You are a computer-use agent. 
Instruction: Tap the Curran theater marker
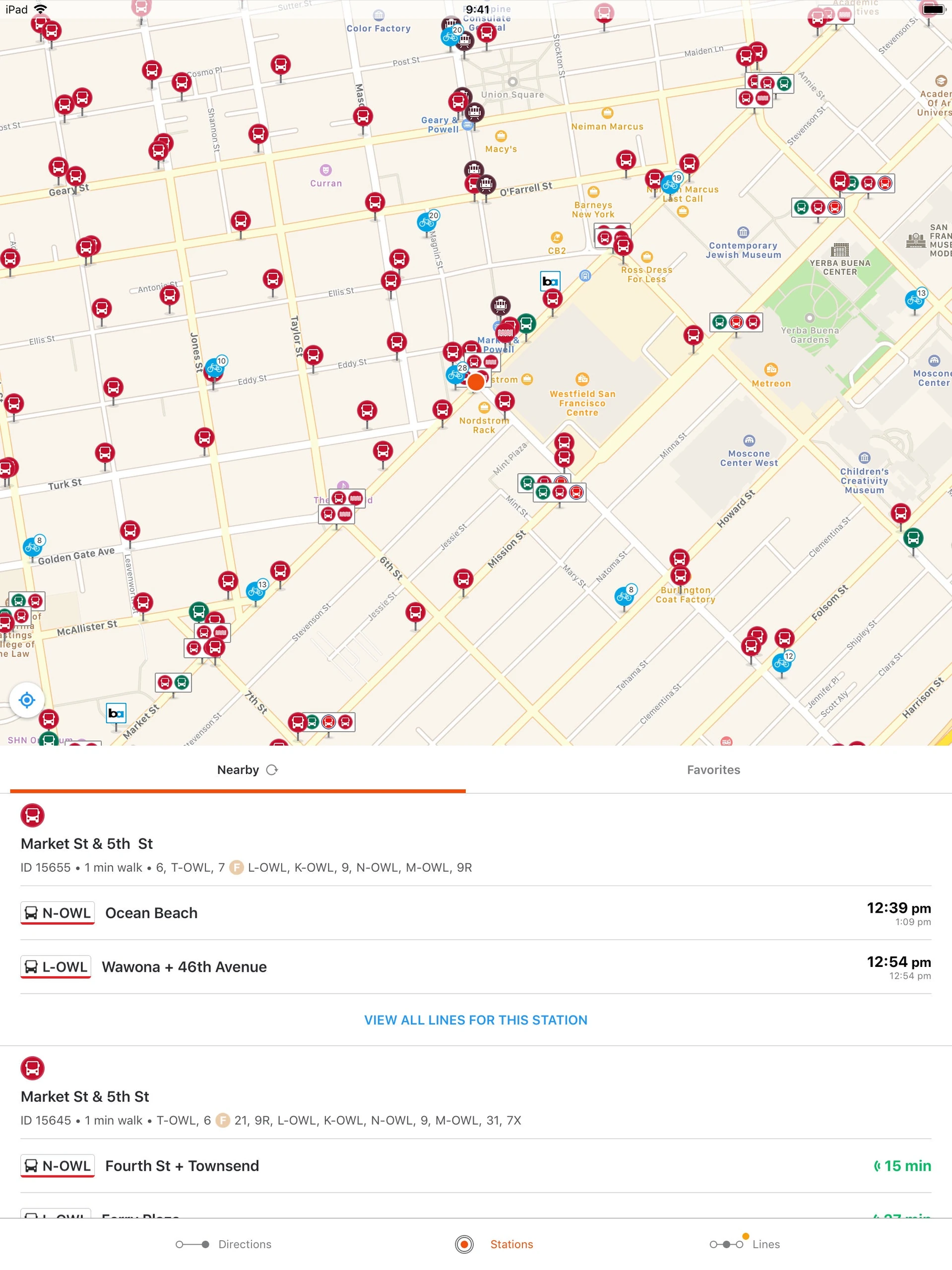(x=325, y=170)
